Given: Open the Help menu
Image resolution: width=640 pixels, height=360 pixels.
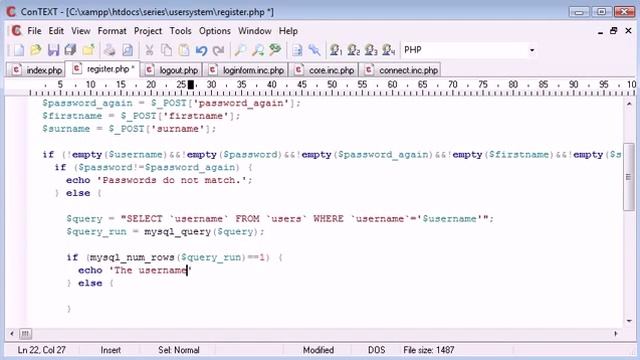Looking at the screenshot, I should coord(288,31).
